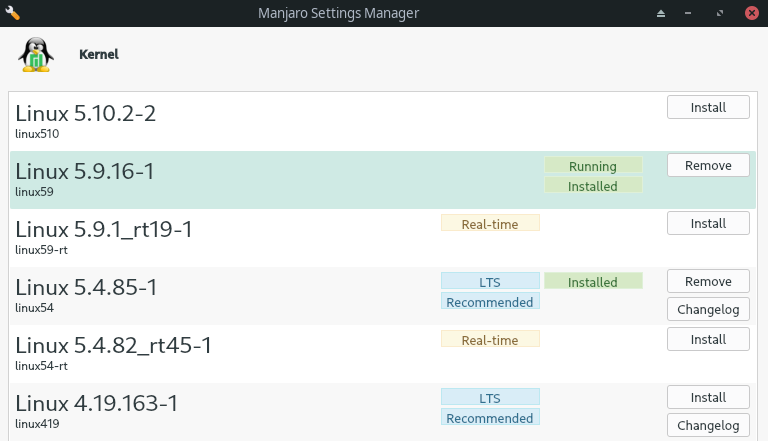Install Linux 4.19.163-1 kernel
768x441 pixels.
click(x=708, y=397)
